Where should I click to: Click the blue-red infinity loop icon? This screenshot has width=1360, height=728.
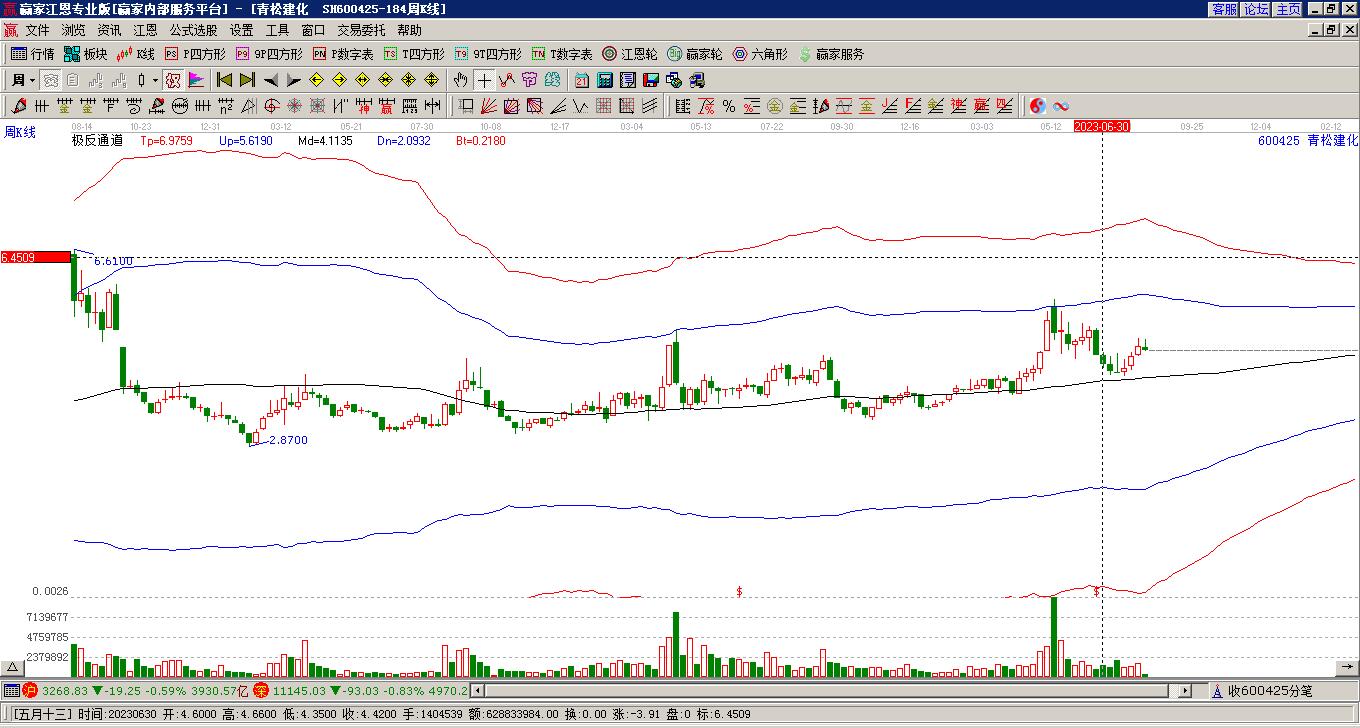point(1061,106)
